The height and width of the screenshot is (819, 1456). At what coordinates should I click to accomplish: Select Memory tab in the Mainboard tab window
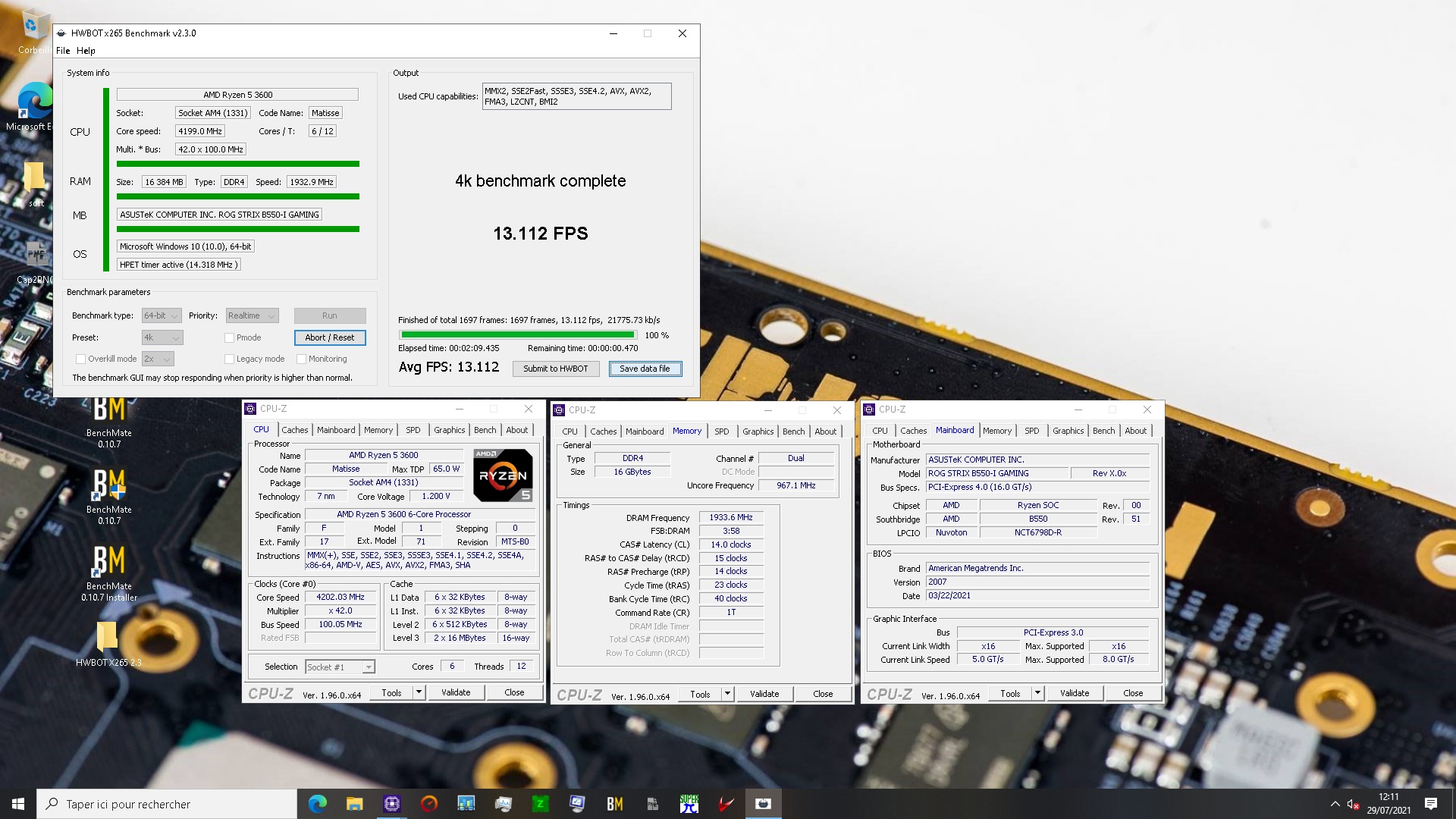point(997,431)
